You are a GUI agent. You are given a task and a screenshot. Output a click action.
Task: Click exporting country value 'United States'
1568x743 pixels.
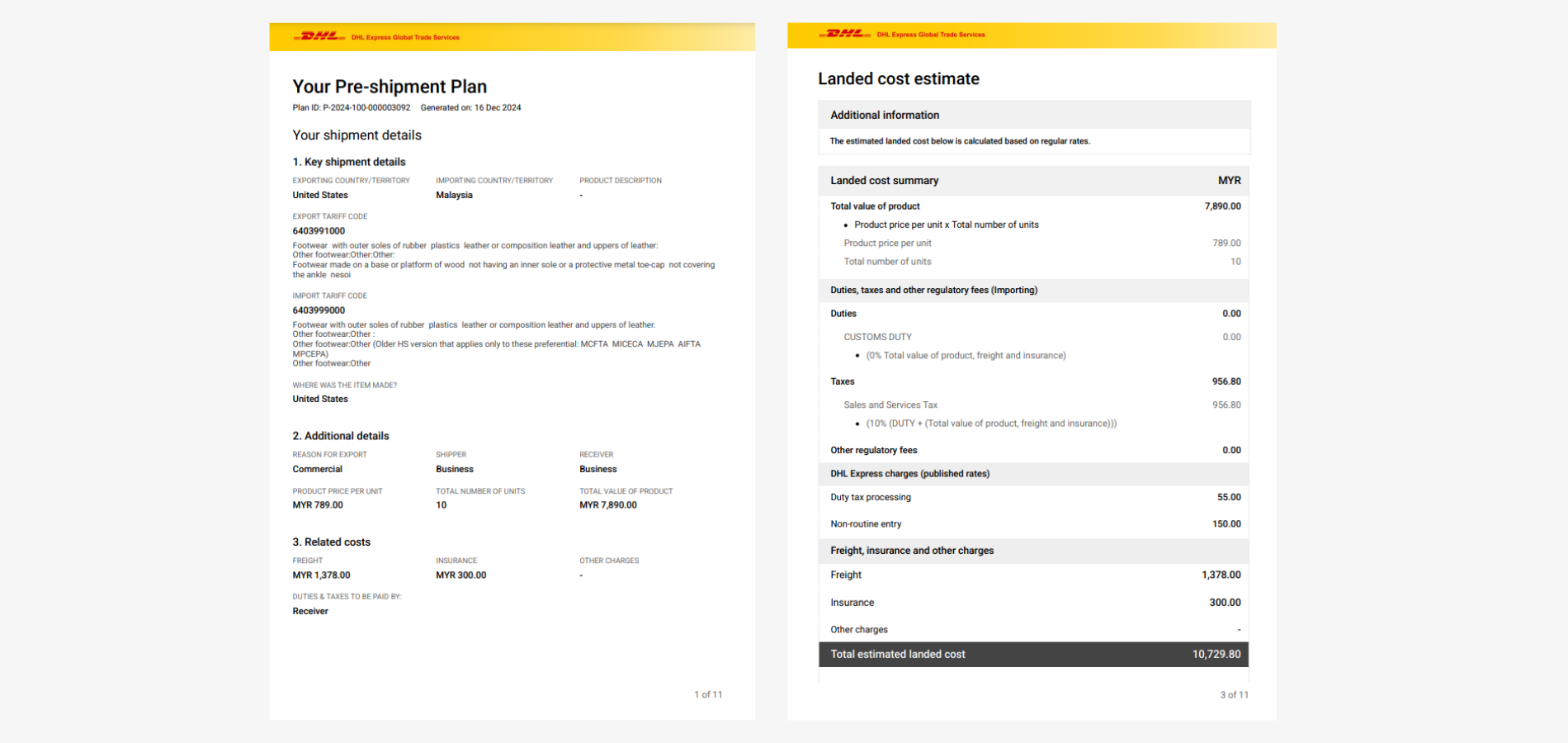pyautogui.click(x=320, y=195)
